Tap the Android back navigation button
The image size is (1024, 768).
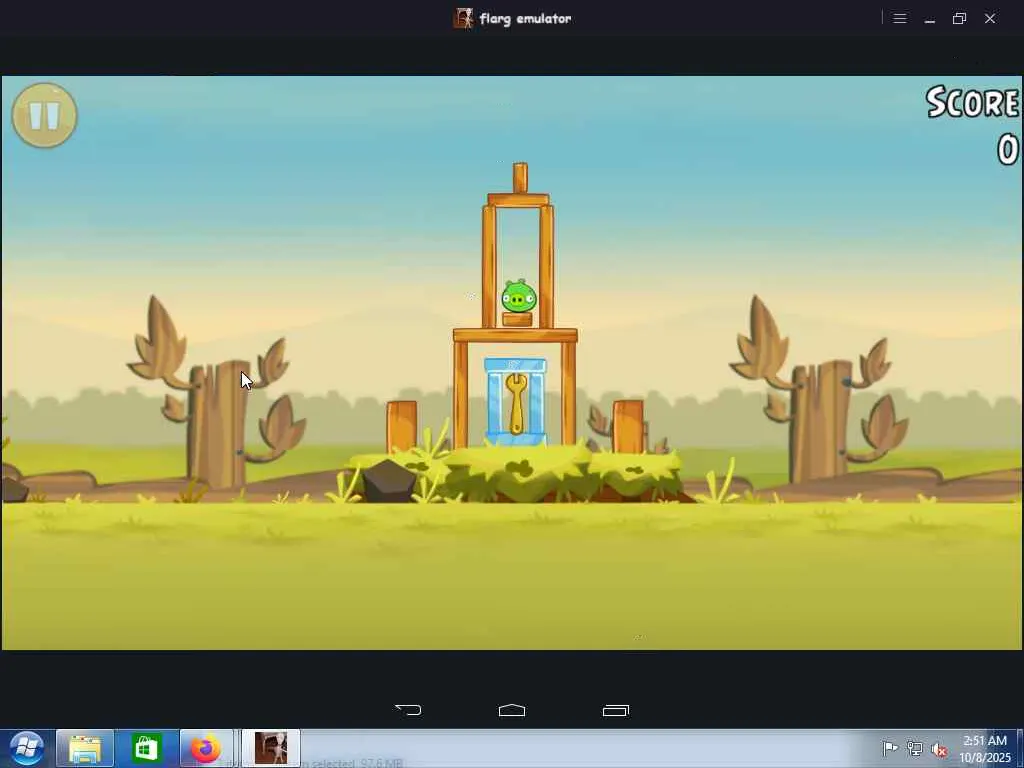[409, 710]
